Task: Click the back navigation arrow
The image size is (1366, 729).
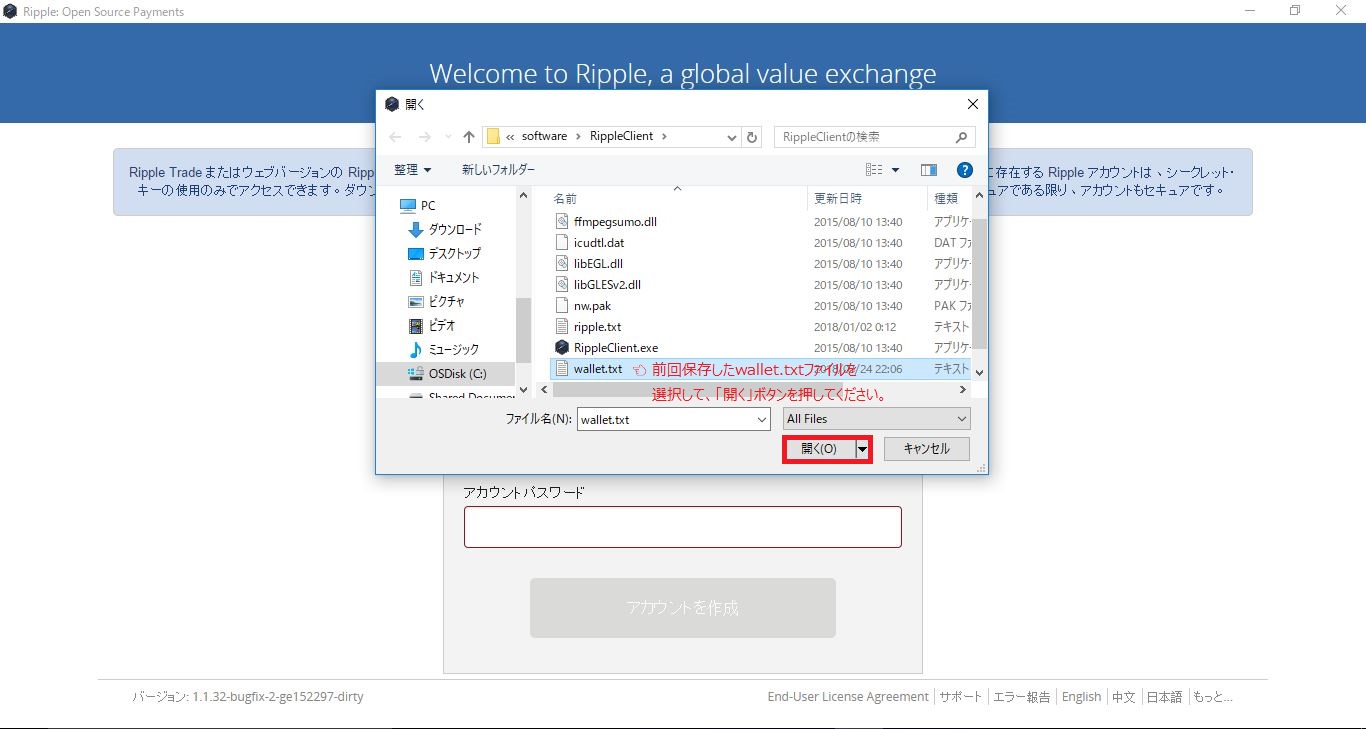Action: click(x=394, y=136)
